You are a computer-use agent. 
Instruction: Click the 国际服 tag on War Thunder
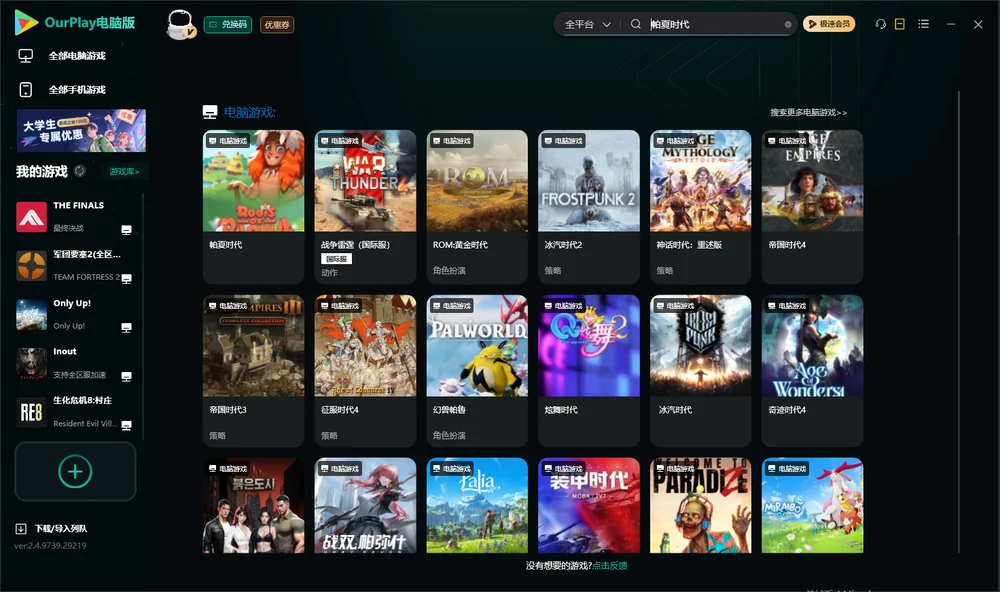[x=336, y=259]
